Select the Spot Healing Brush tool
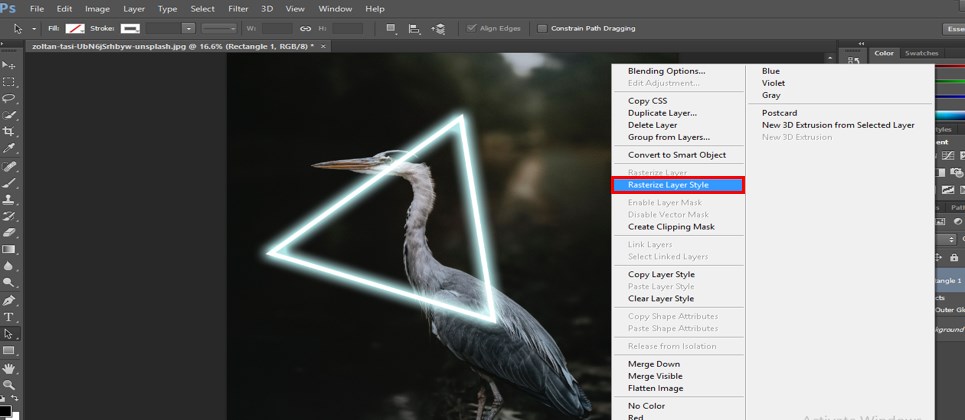The image size is (965, 420). [9, 166]
